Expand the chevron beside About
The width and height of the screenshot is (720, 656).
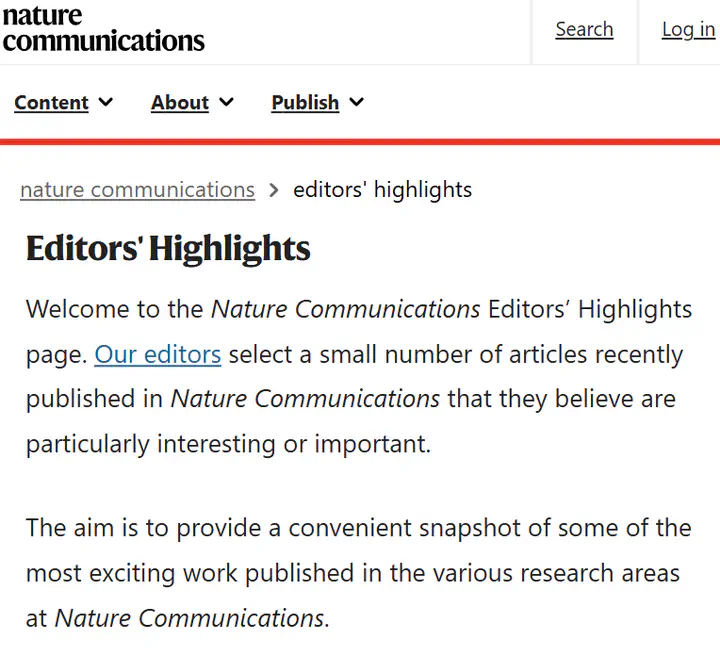(227, 103)
